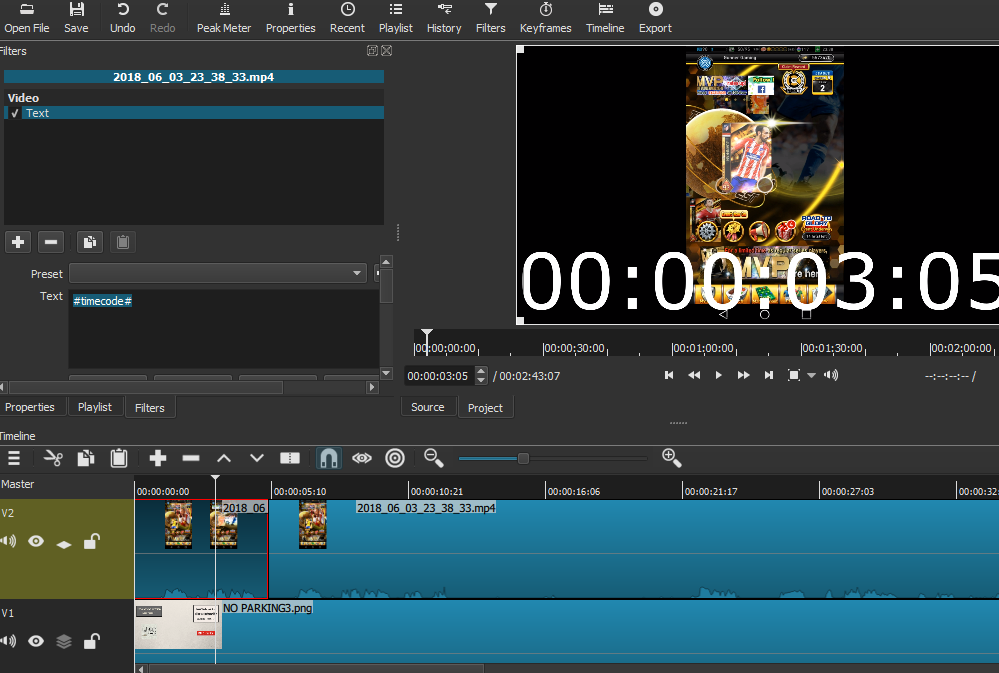Click in the Text field containing #timecode#
The image size is (999, 673).
click(224, 329)
